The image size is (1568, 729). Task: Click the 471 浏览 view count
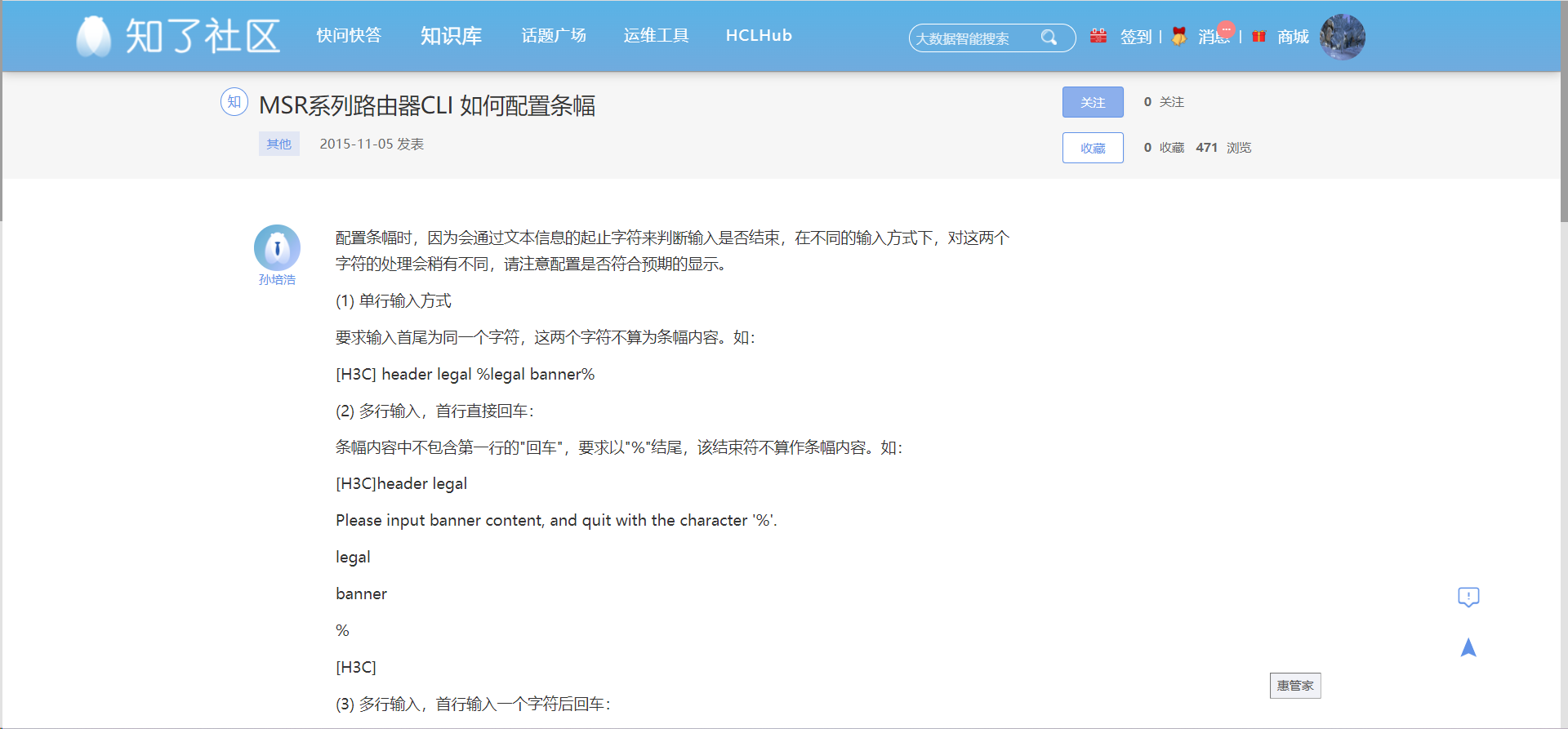(1223, 148)
